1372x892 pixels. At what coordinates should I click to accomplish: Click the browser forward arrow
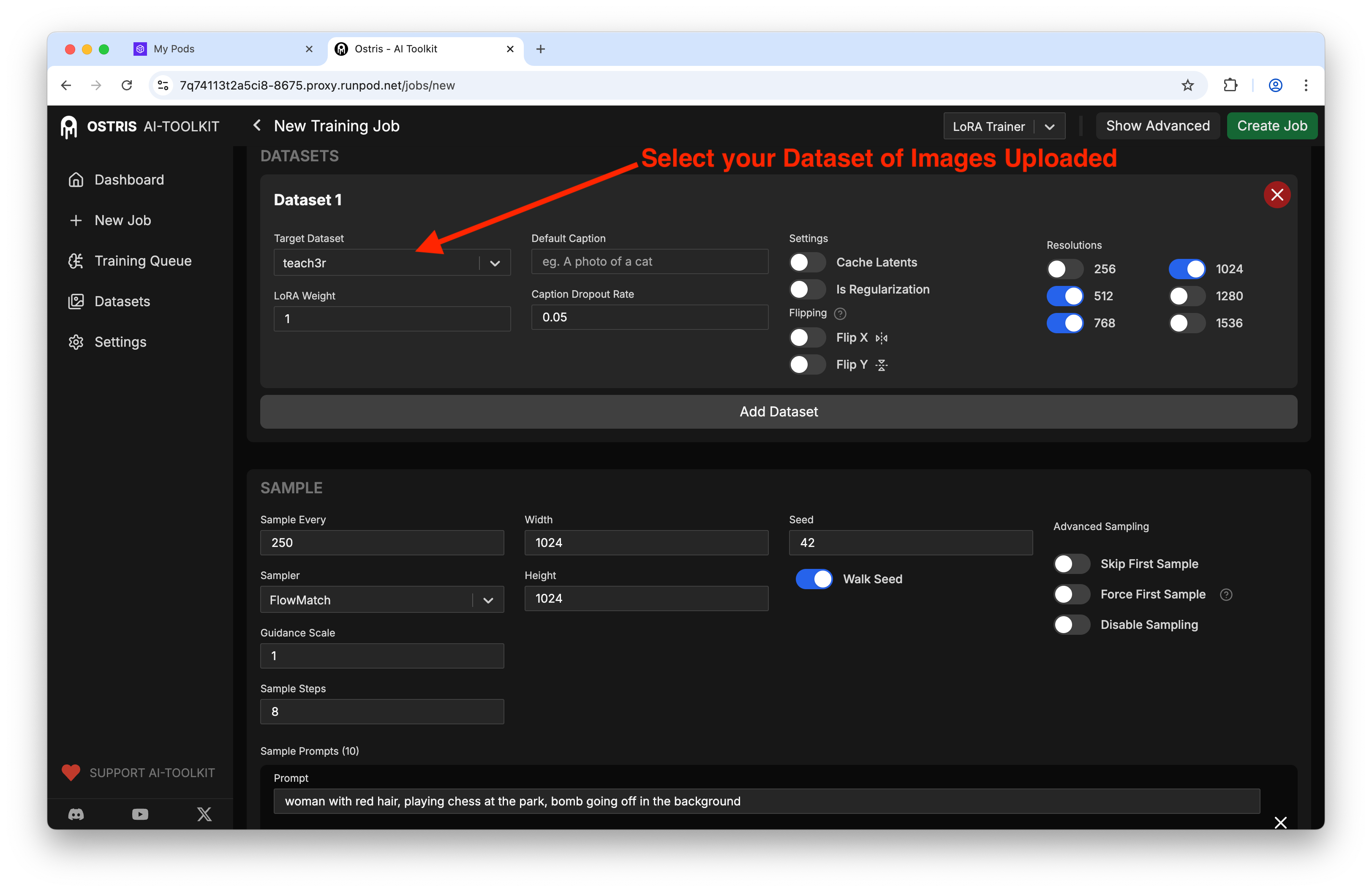click(96, 85)
